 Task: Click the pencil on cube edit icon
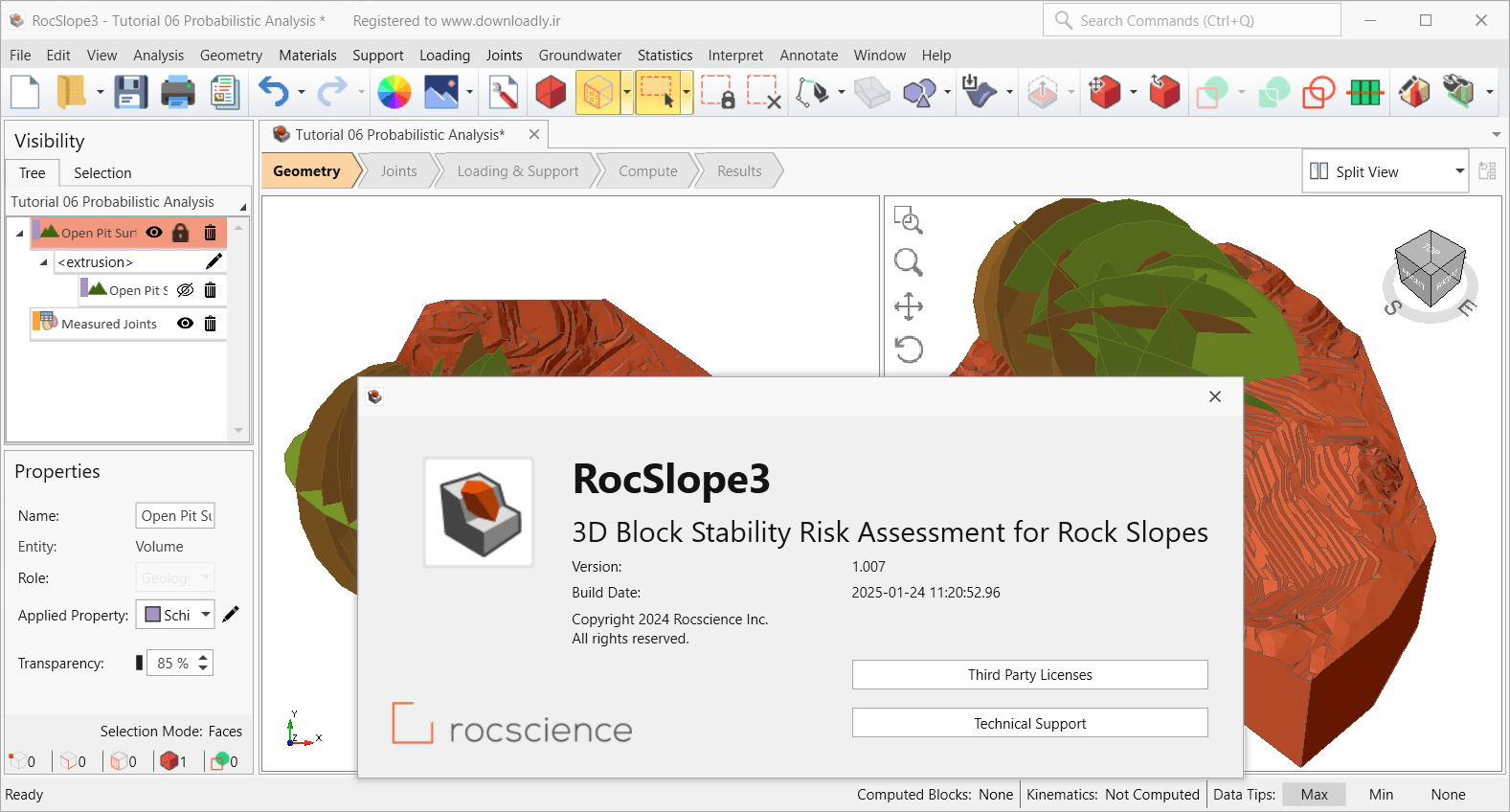(1413, 93)
